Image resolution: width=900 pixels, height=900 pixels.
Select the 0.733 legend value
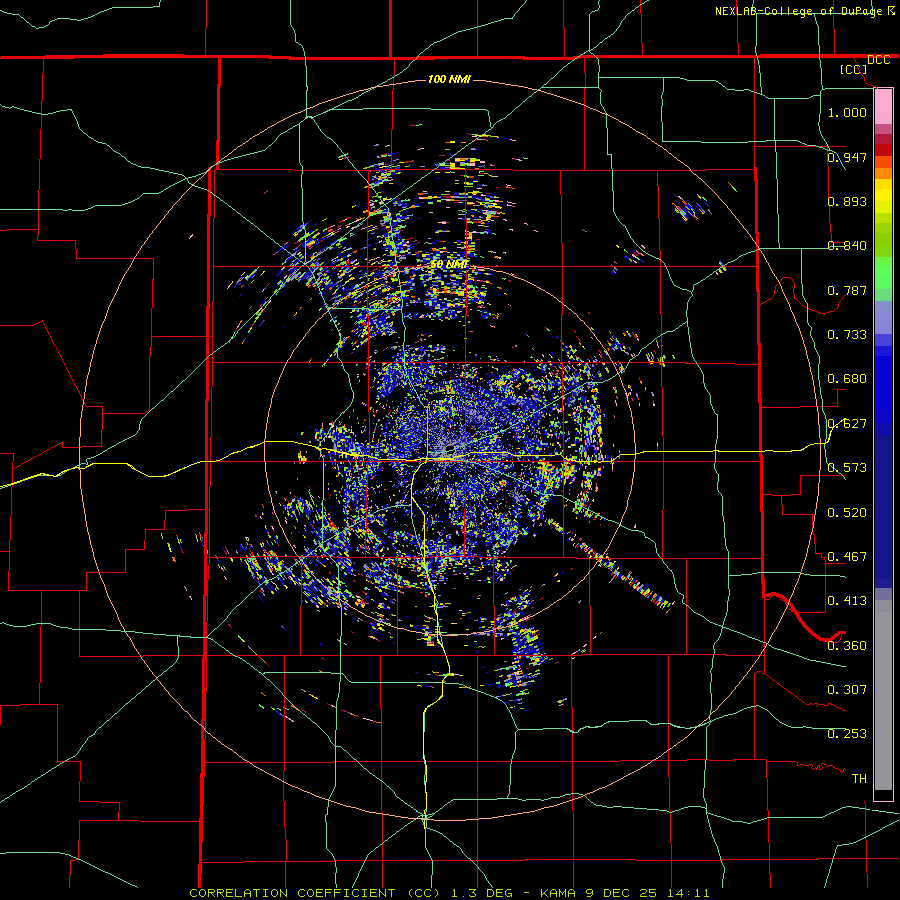pos(847,335)
